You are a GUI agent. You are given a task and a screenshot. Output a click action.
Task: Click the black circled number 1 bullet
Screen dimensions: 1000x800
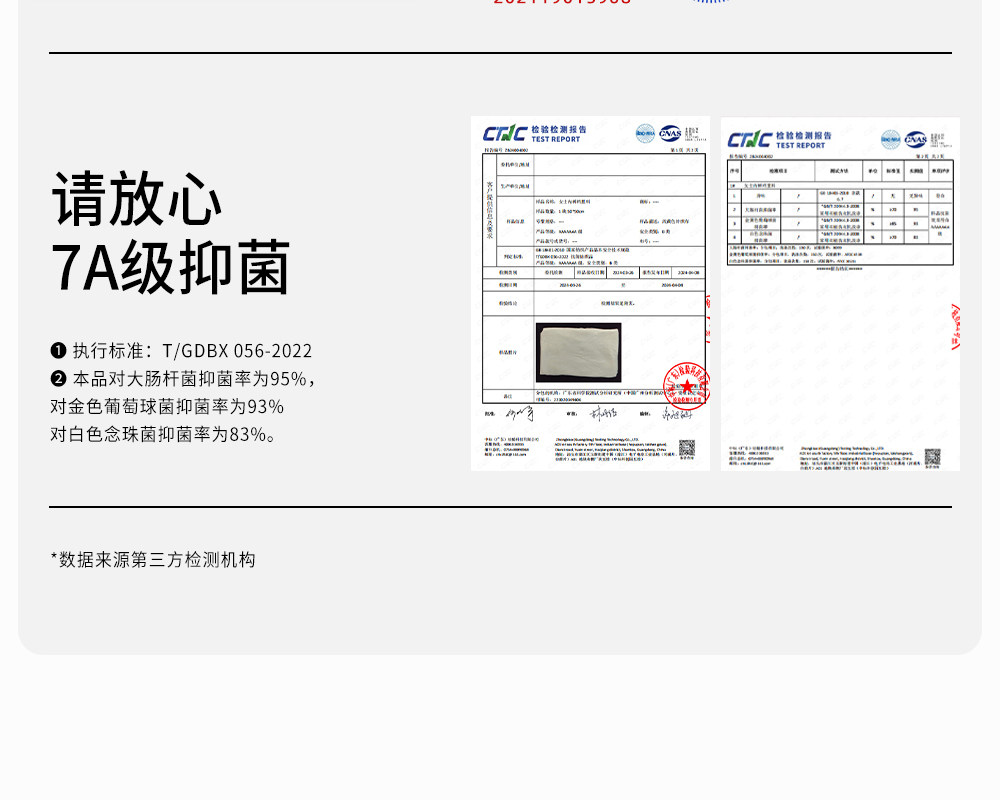point(59,351)
